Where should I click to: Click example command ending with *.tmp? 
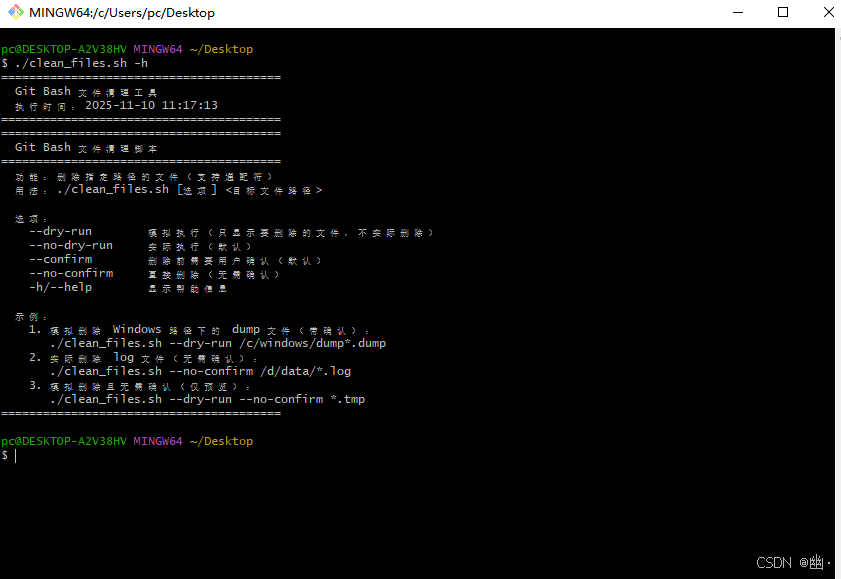(207, 399)
